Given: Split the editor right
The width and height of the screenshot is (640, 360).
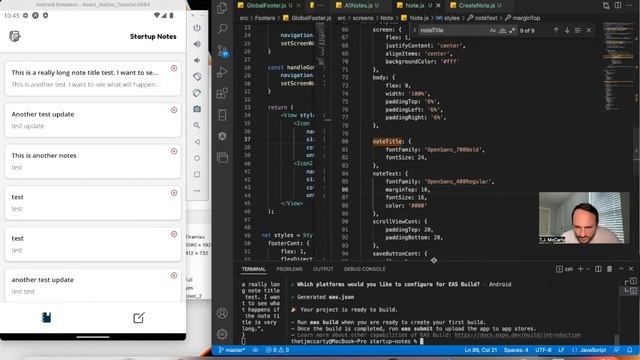Looking at the screenshot, I should (x=618, y=5).
